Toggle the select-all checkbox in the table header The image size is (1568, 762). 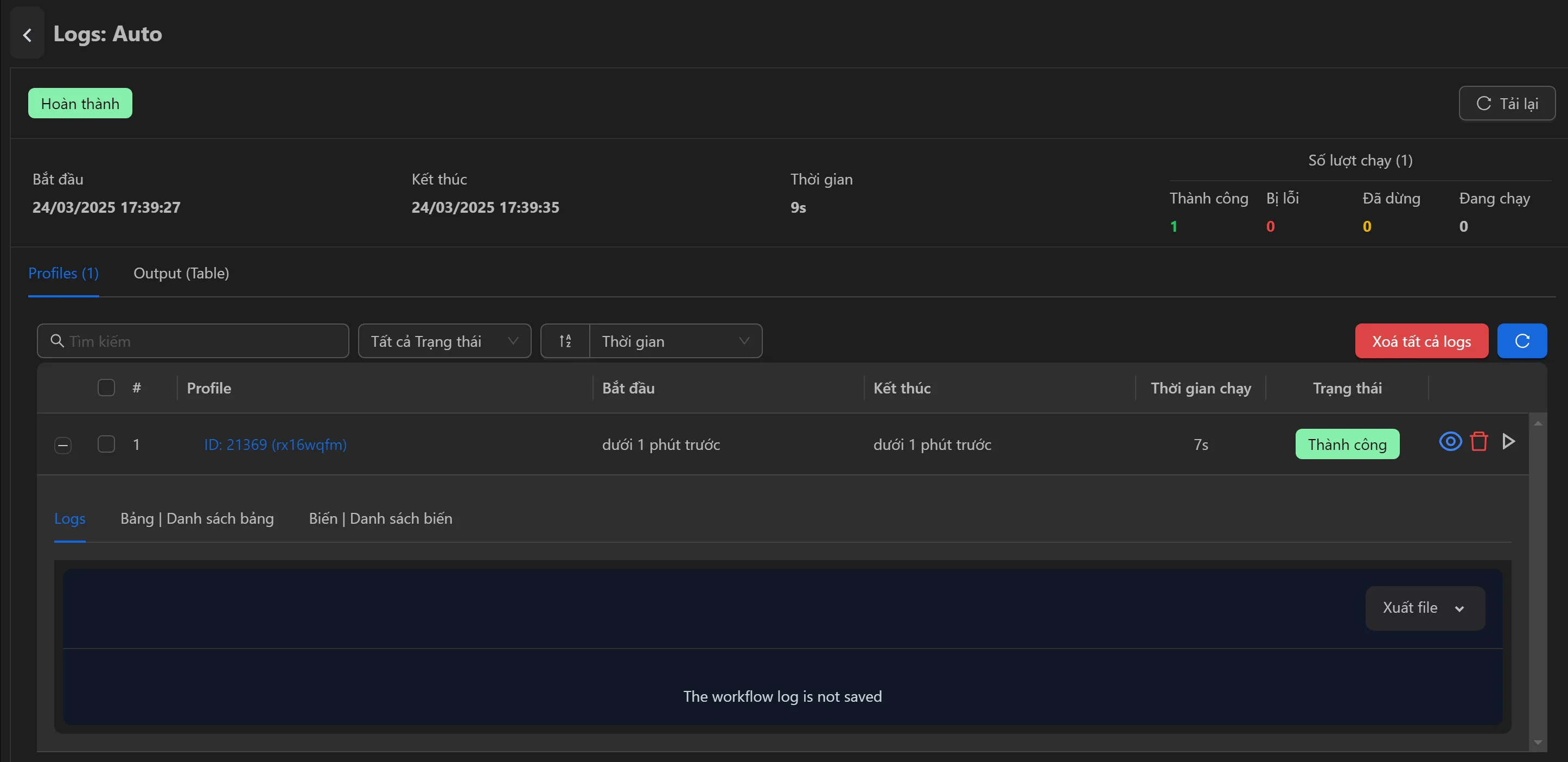[x=106, y=388]
